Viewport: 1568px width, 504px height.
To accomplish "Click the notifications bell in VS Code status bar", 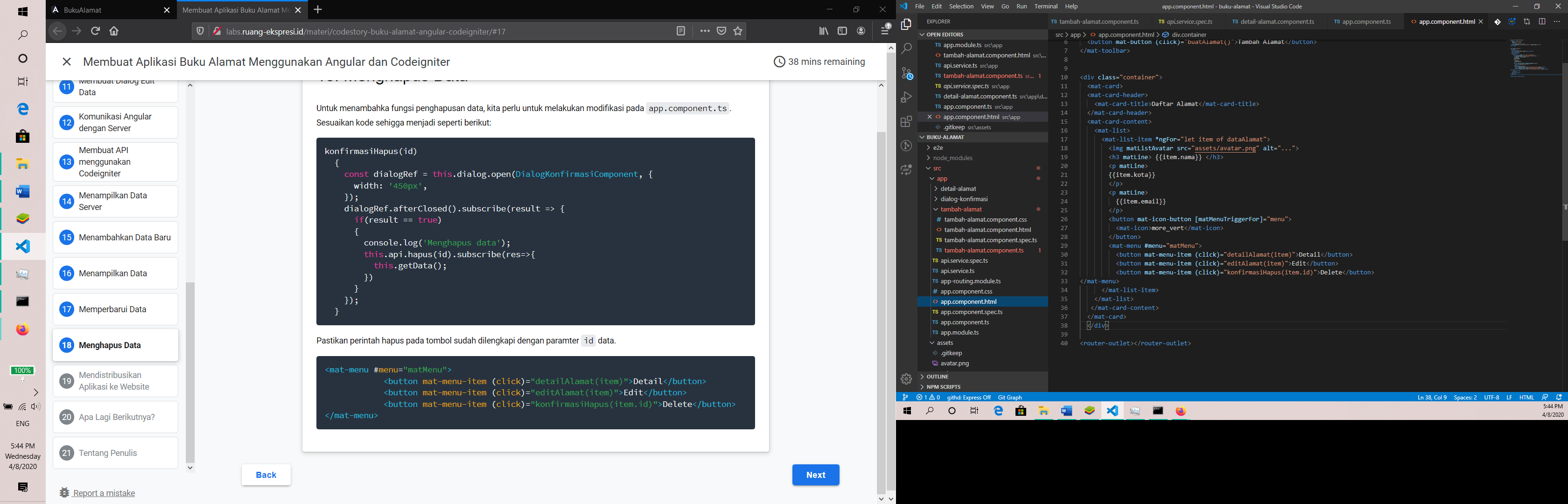I will point(1559,398).
